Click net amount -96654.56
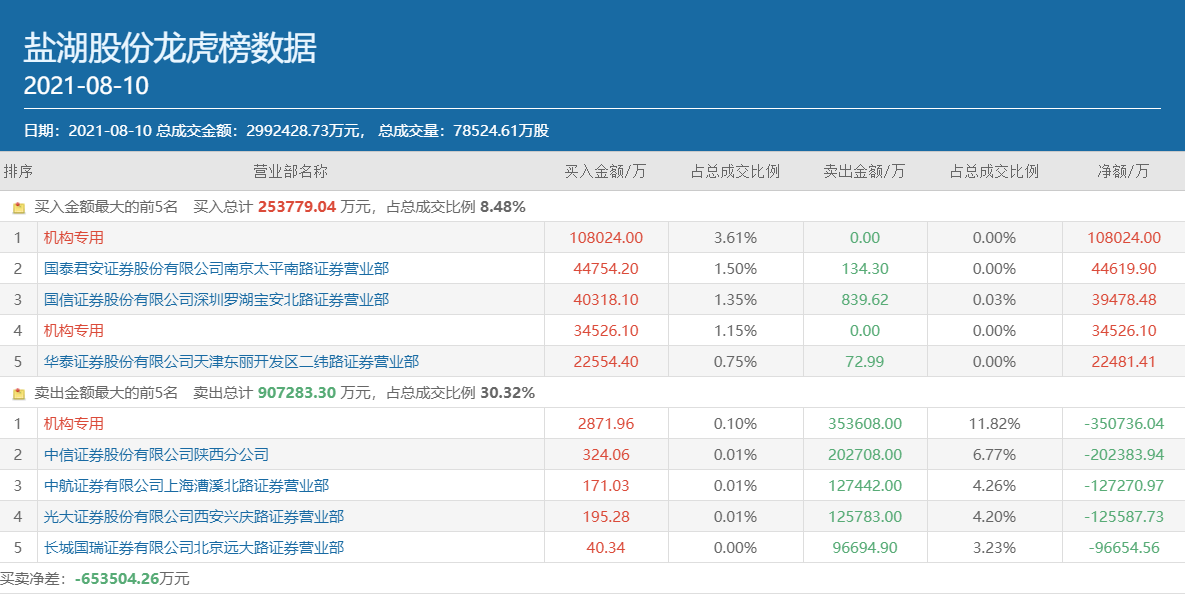The height and width of the screenshot is (594, 1185). point(1125,547)
